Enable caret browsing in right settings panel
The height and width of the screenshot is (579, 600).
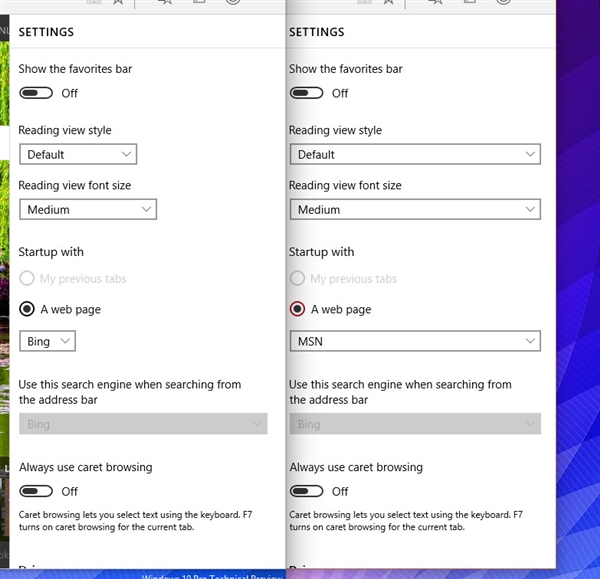(306, 491)
